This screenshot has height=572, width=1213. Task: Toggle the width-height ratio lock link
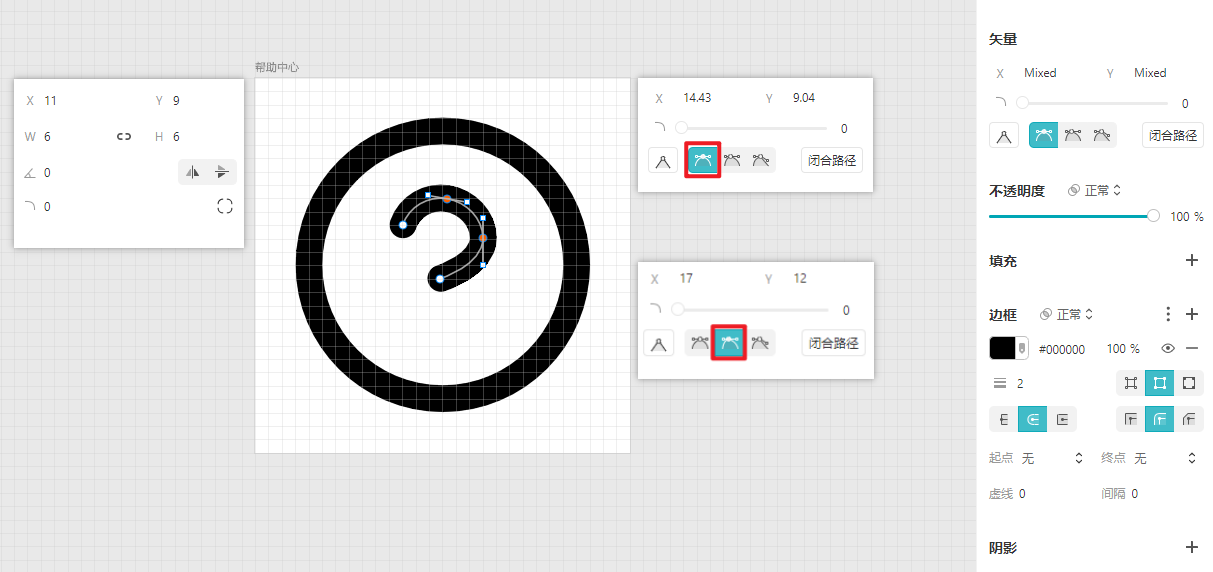coord(124,137)
